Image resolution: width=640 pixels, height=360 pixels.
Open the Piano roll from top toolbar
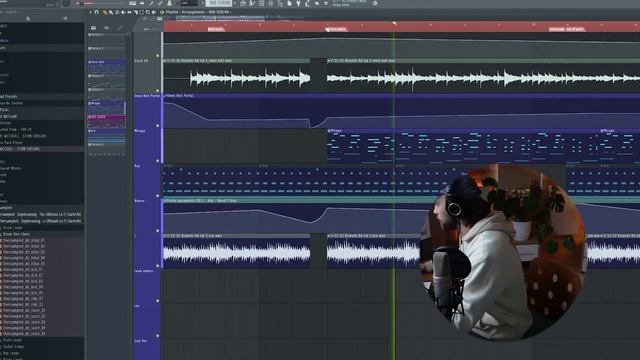[x=252, y=3]
